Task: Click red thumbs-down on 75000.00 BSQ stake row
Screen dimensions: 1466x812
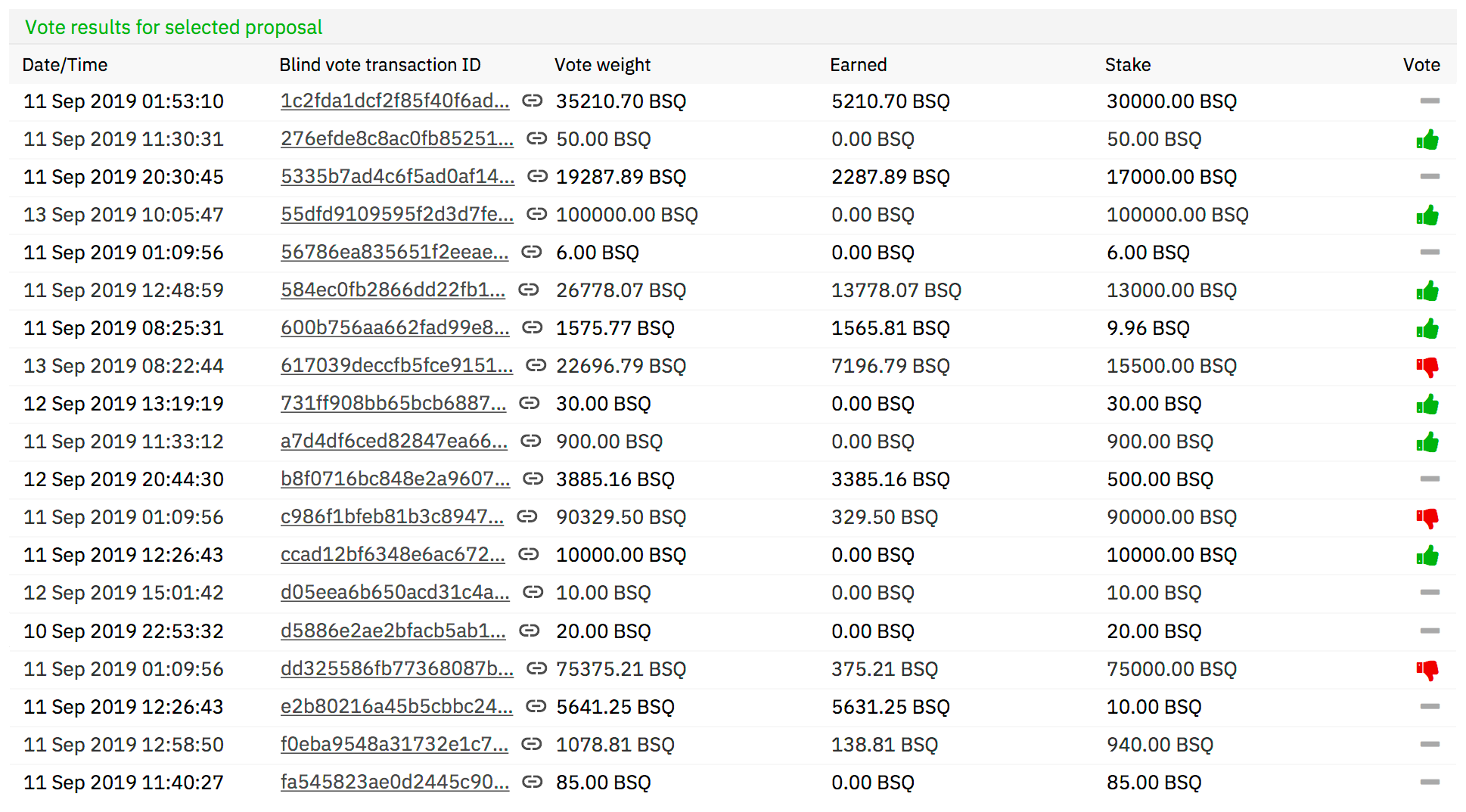Action: pos(1427,670)
